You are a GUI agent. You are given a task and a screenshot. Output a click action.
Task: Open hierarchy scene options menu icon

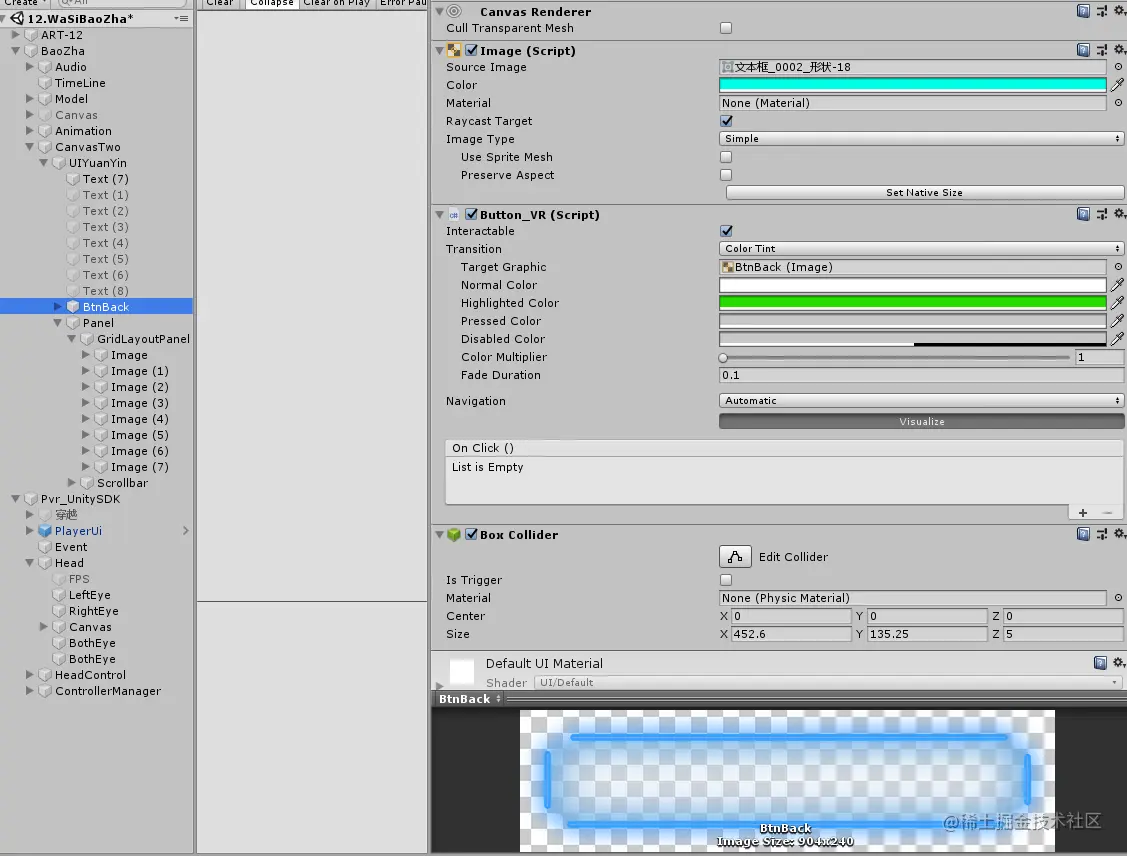point(182,18)
